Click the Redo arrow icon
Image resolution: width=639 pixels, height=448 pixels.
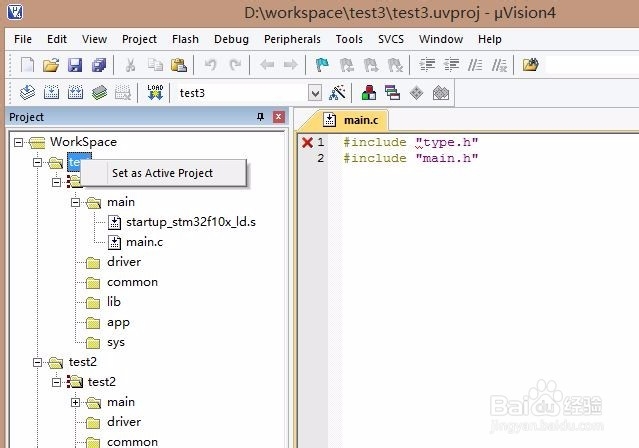[x=235, y=64]
